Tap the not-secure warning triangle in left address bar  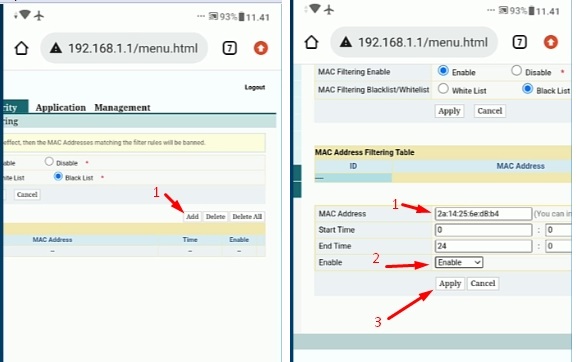tap(56, 48)
